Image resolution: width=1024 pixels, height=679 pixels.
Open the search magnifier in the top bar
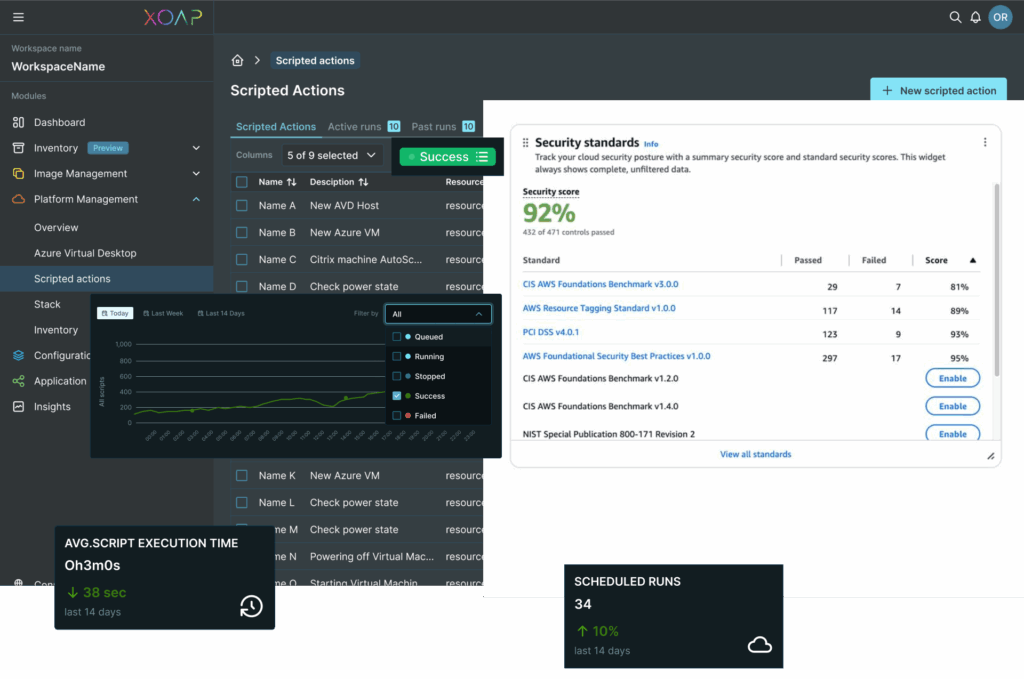point(957,17)
